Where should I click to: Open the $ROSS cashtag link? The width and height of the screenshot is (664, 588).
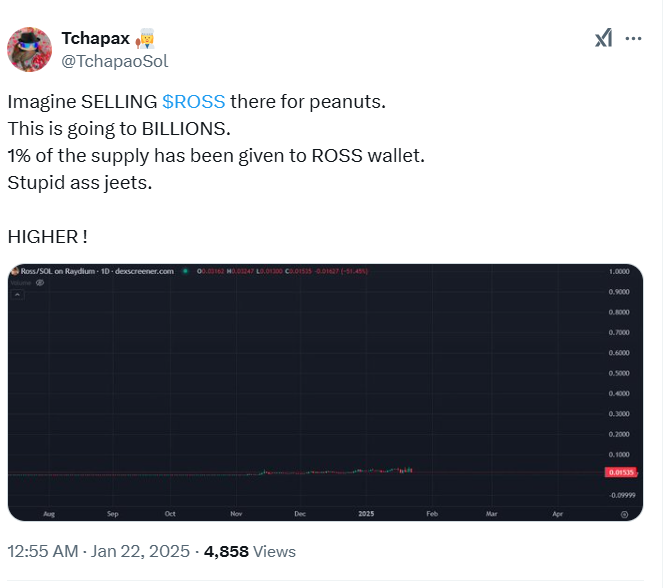click(x=194, y=102)
